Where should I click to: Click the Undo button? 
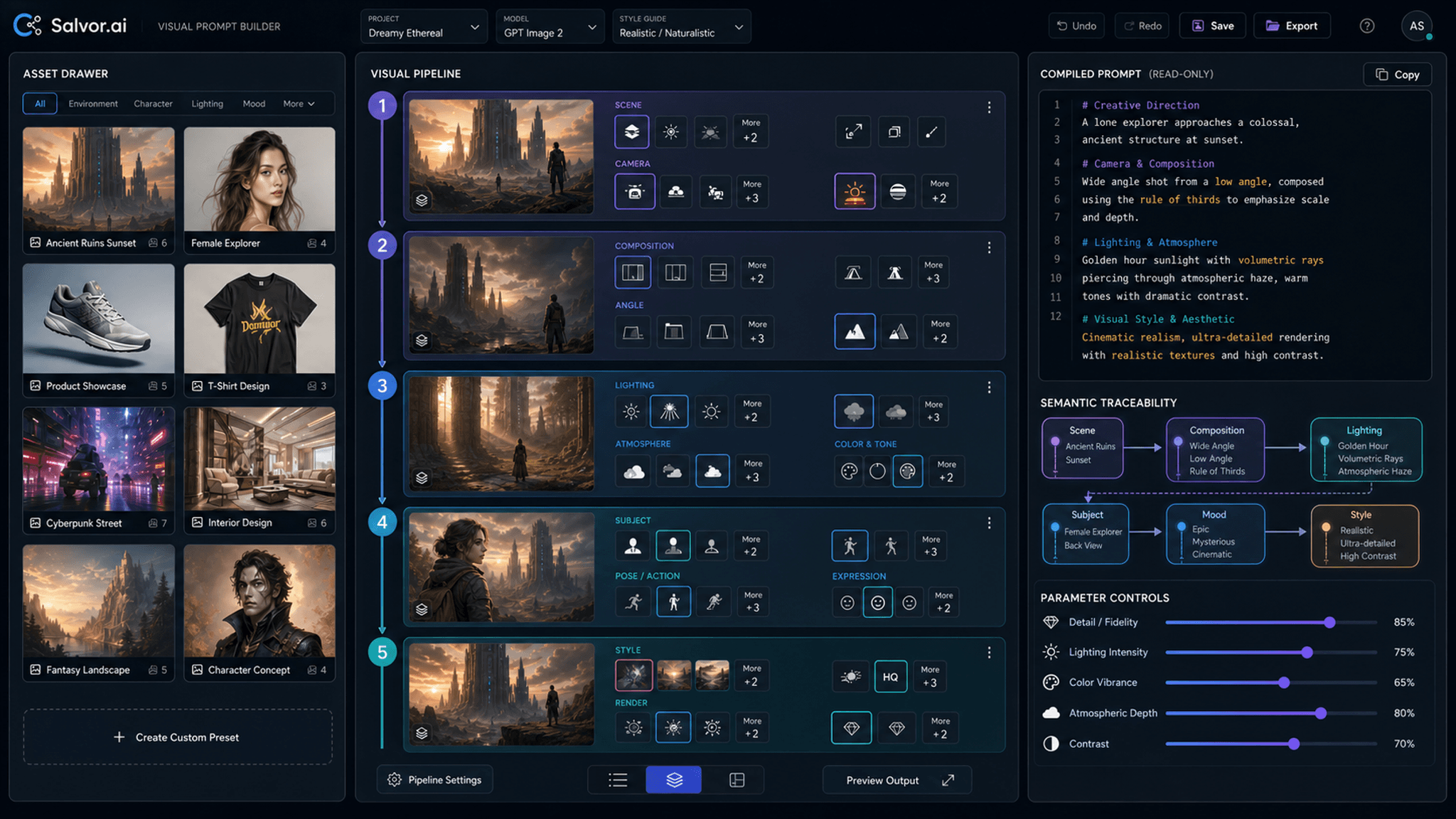[1076, 26]
